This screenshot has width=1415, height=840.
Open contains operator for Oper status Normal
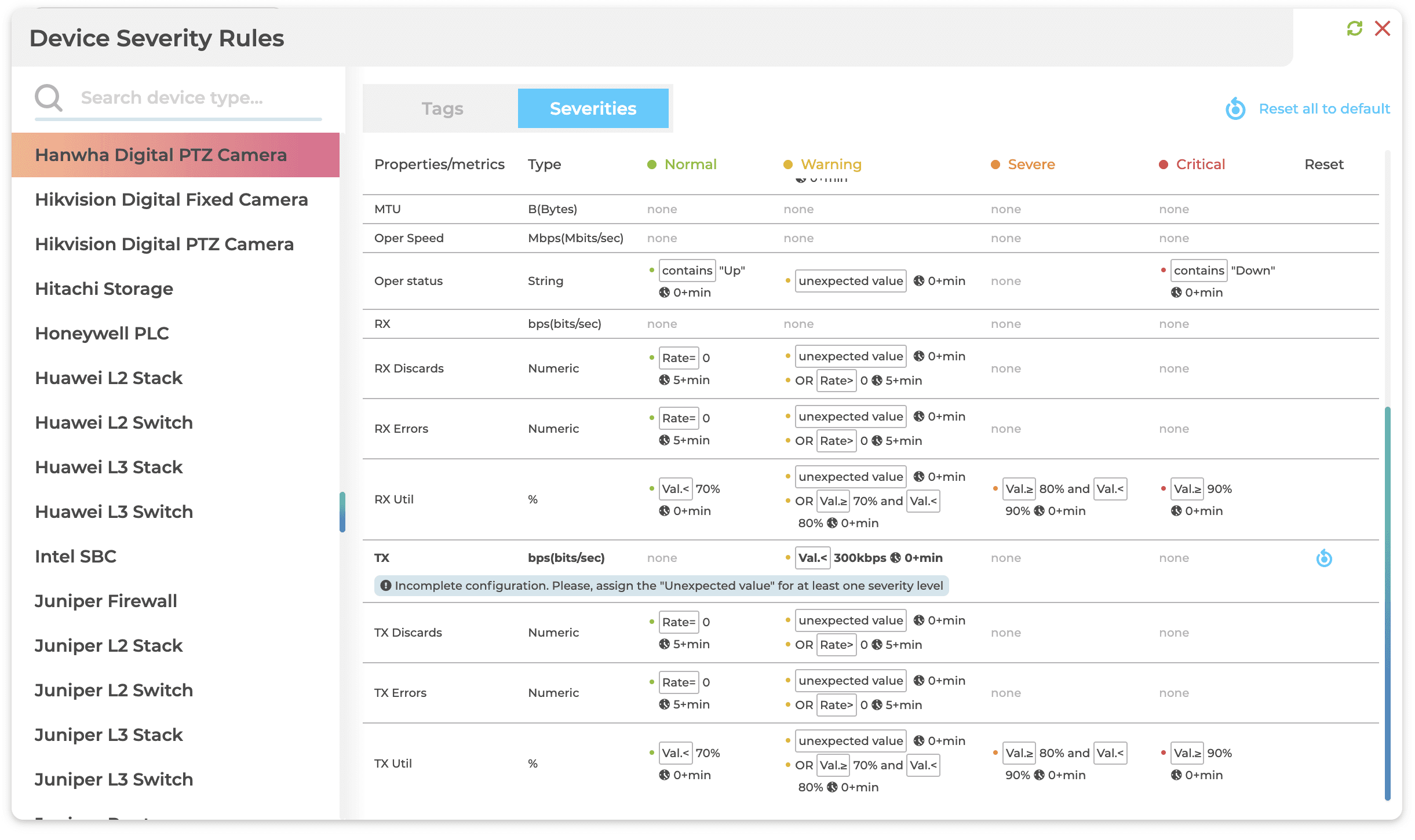(687, 271)
